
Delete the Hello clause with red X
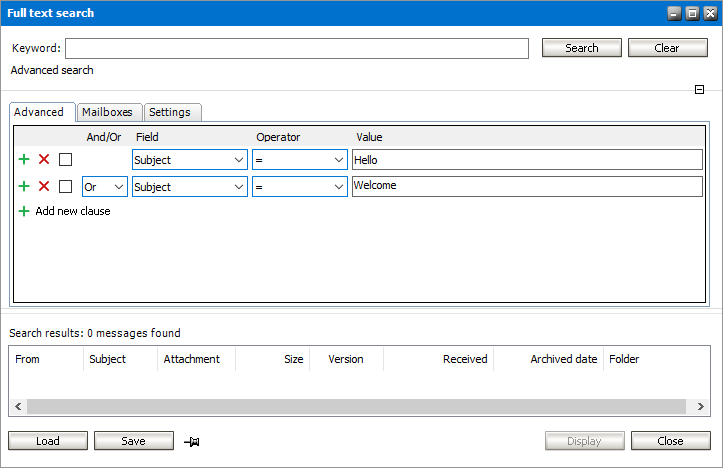point(44,159)
